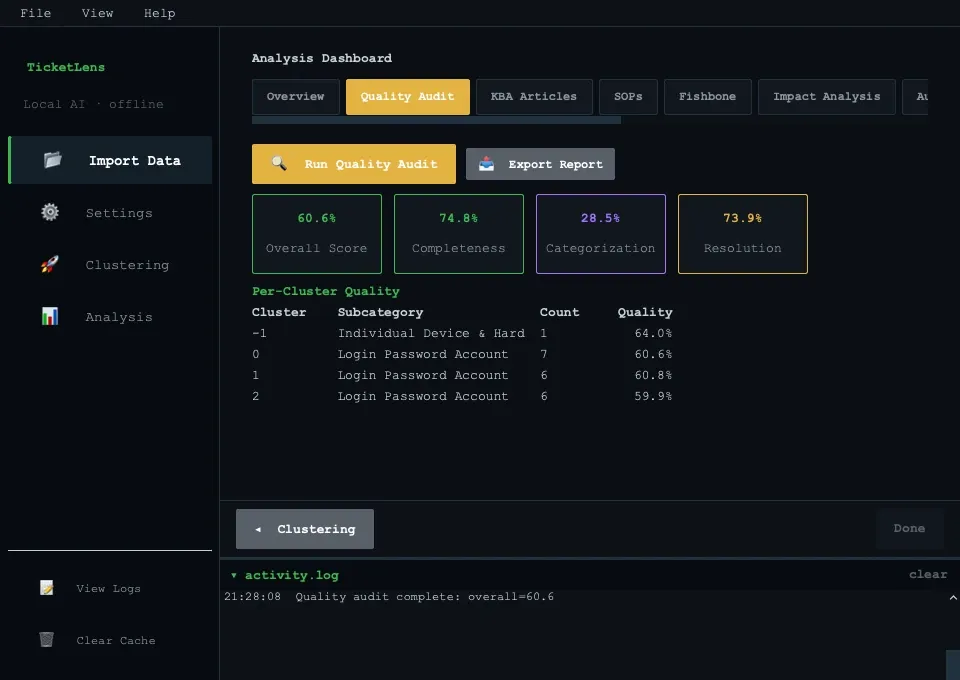Click the Analysis bar chart icon

50,316
